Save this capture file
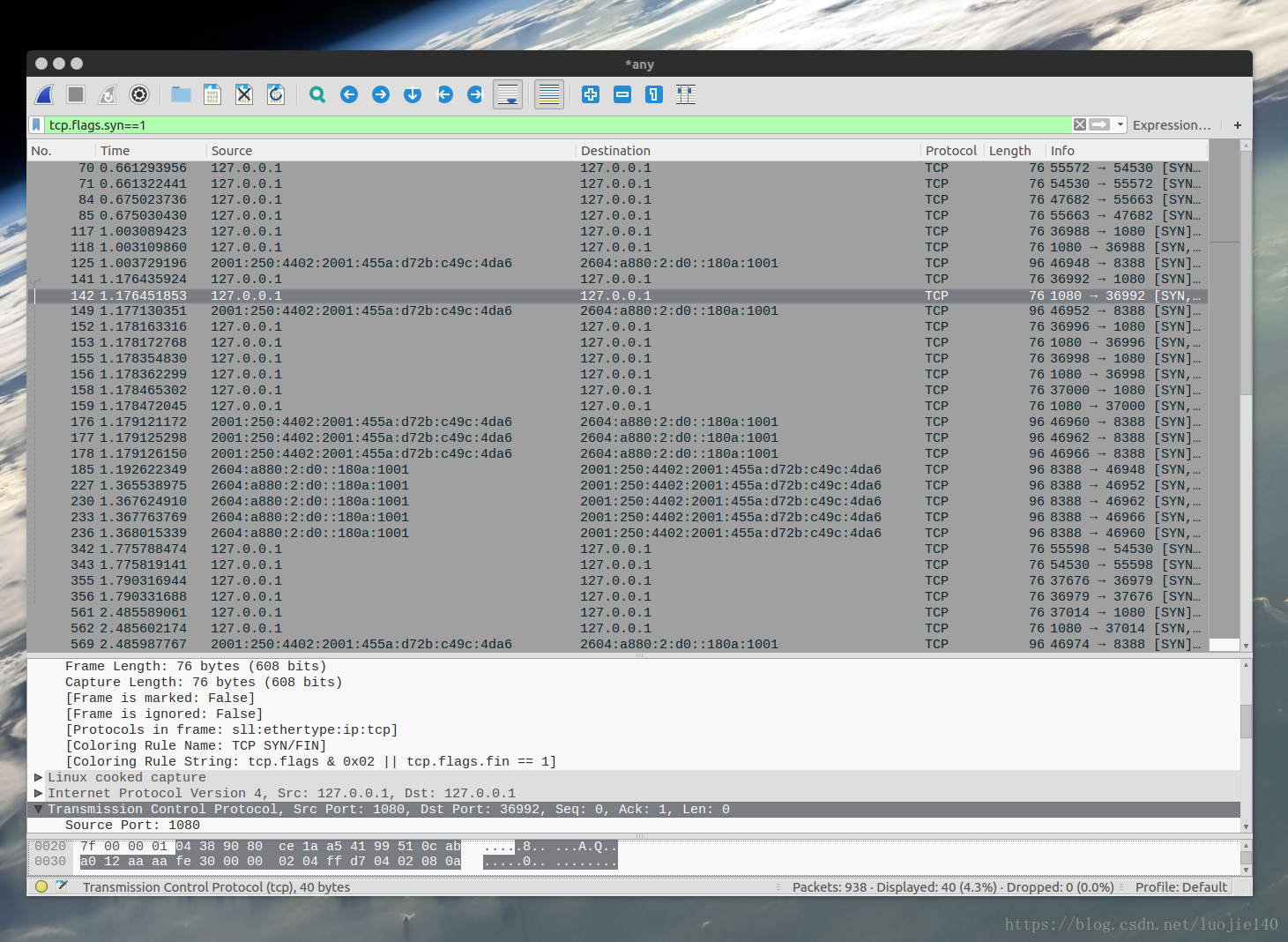 click(x=212, y=94)
